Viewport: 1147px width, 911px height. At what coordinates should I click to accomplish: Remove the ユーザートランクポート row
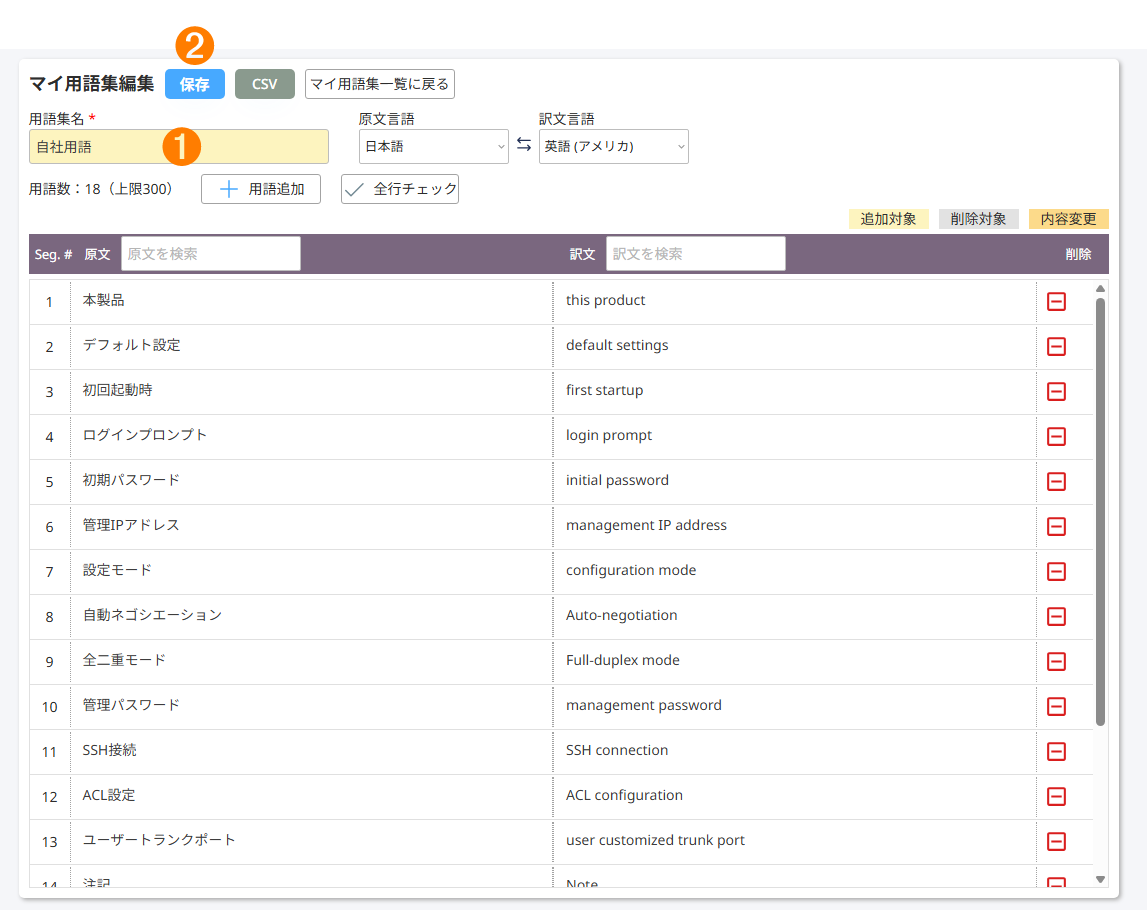point(1056,841)
